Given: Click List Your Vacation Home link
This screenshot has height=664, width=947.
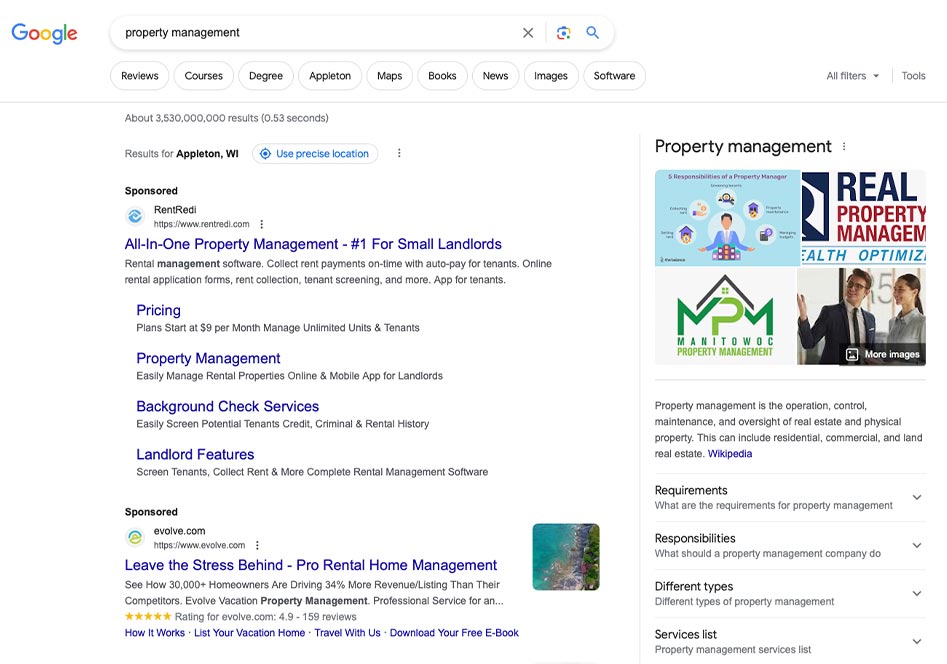Looking at the screenshot, I should click(x=249, y=633).
